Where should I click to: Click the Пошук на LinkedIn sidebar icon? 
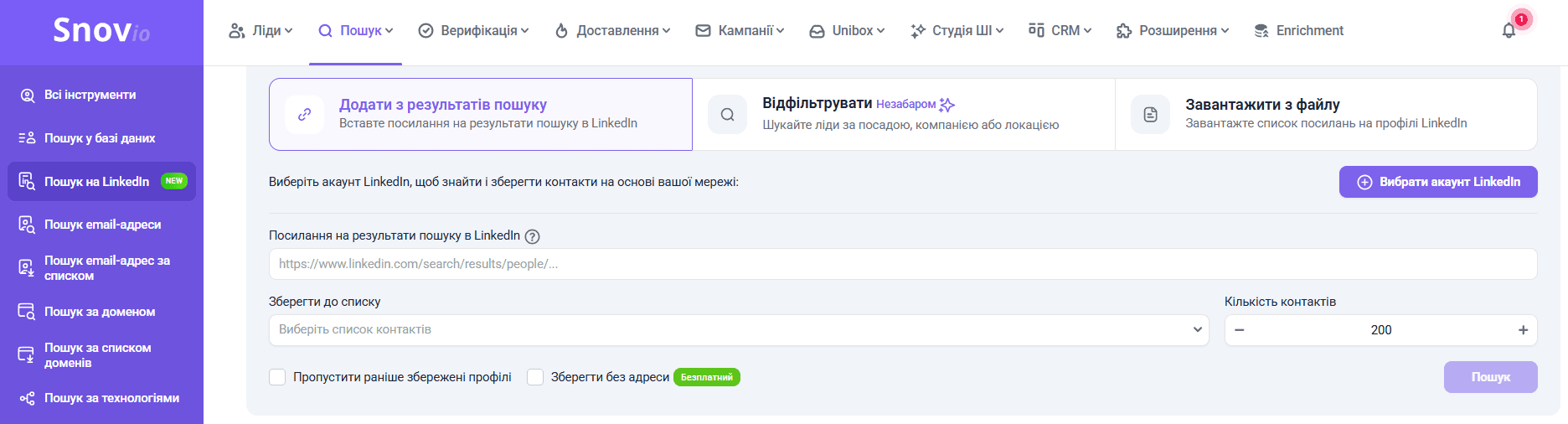[27, 181]
